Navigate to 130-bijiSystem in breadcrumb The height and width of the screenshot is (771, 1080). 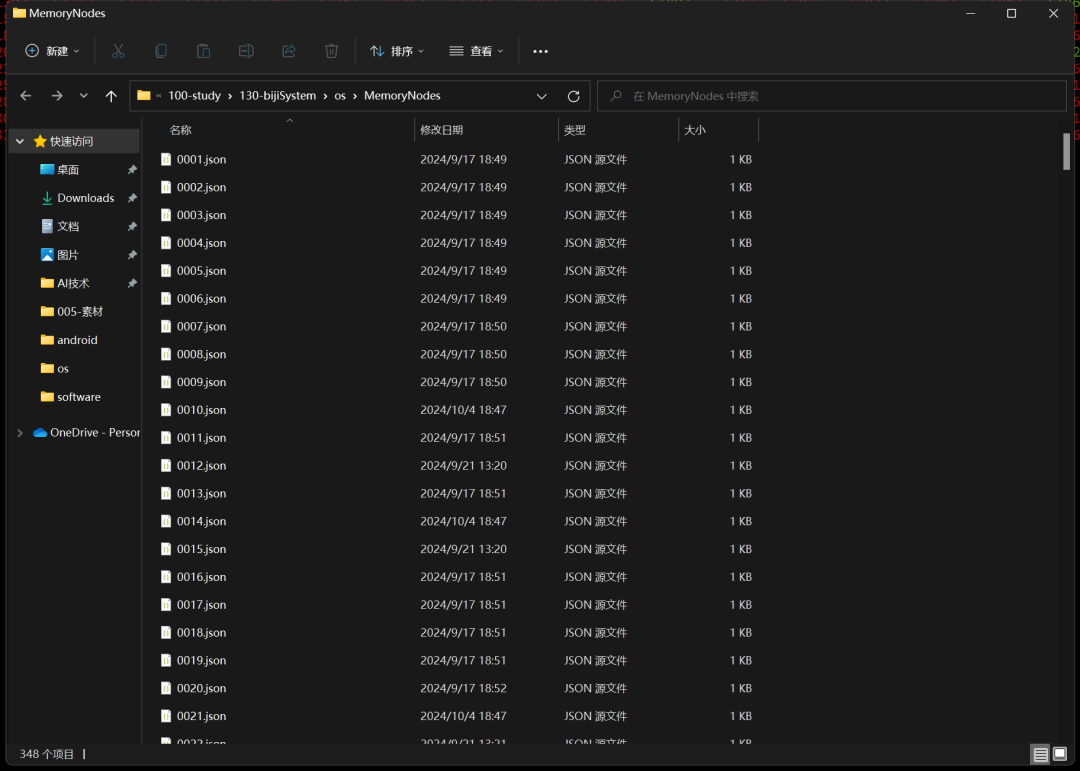(x=277, y=96)
